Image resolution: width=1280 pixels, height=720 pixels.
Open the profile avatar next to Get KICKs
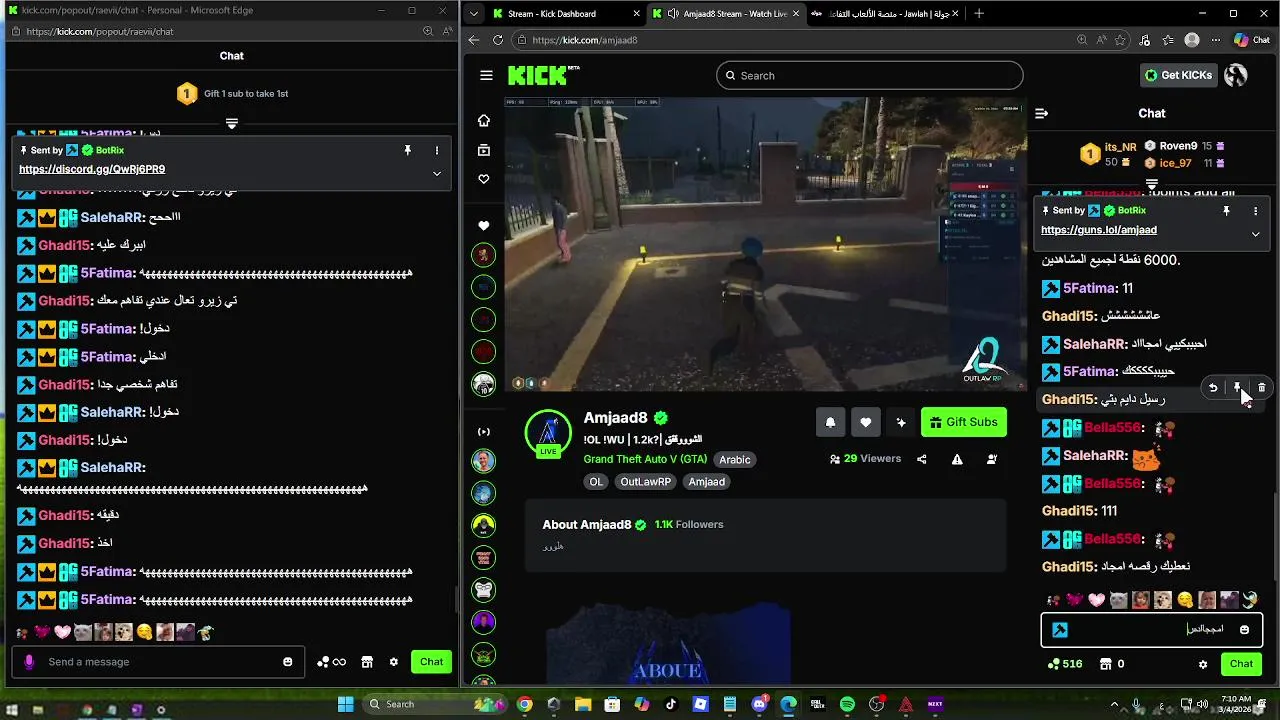coord(1236,75)
